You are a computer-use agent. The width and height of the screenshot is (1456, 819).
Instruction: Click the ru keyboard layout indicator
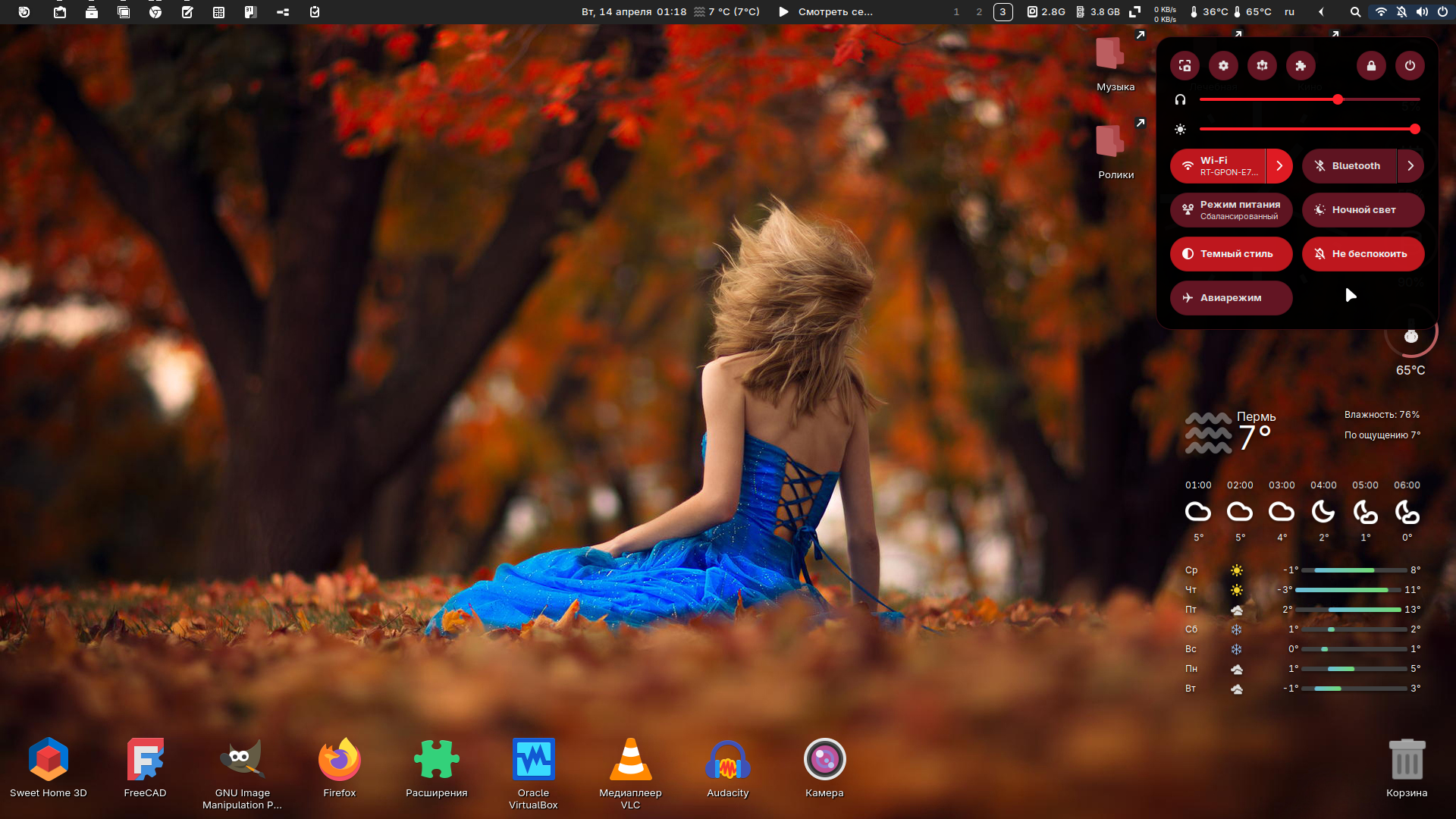(x=1289, y=12)
